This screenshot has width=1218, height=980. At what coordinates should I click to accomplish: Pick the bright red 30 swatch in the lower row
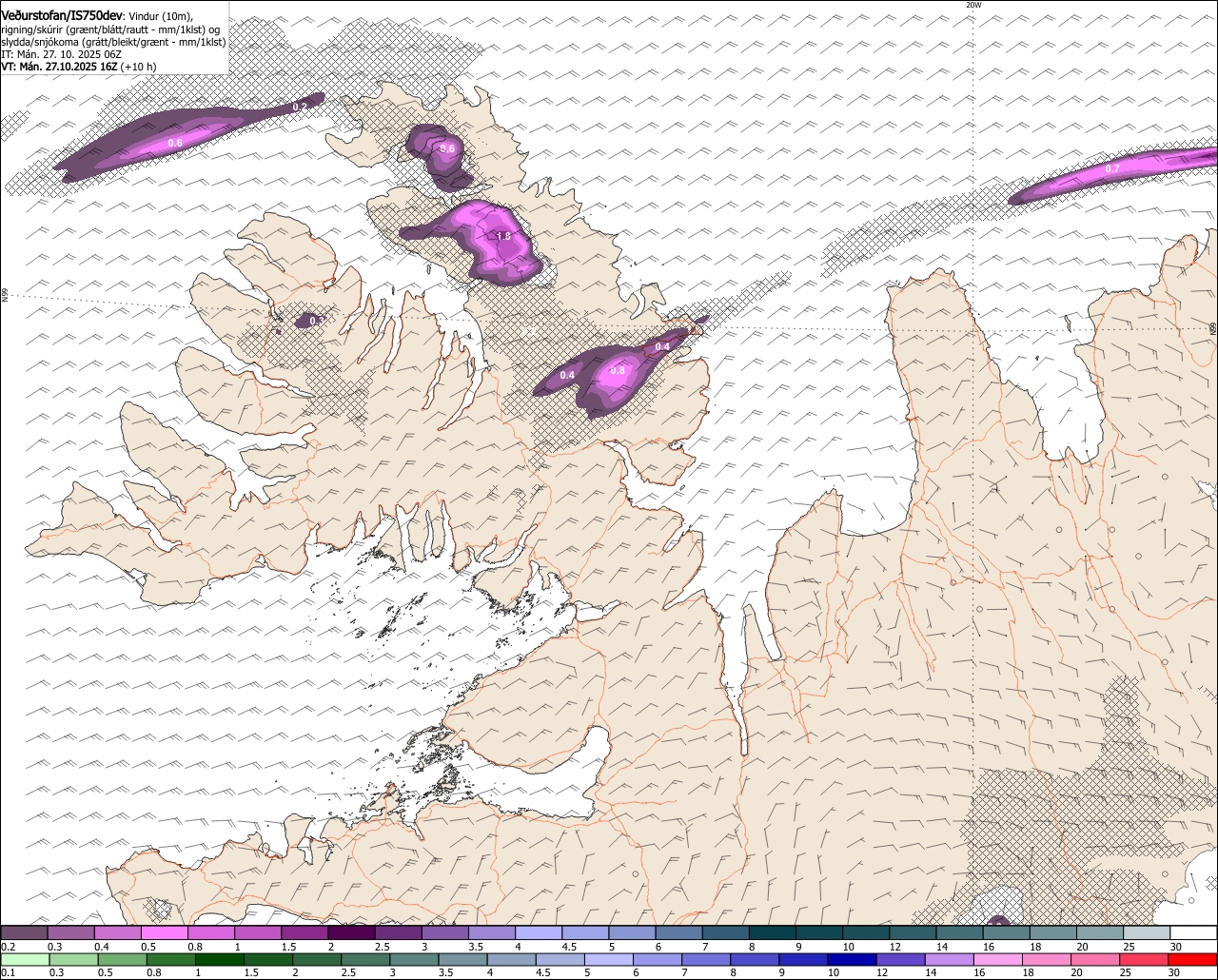1191,959
